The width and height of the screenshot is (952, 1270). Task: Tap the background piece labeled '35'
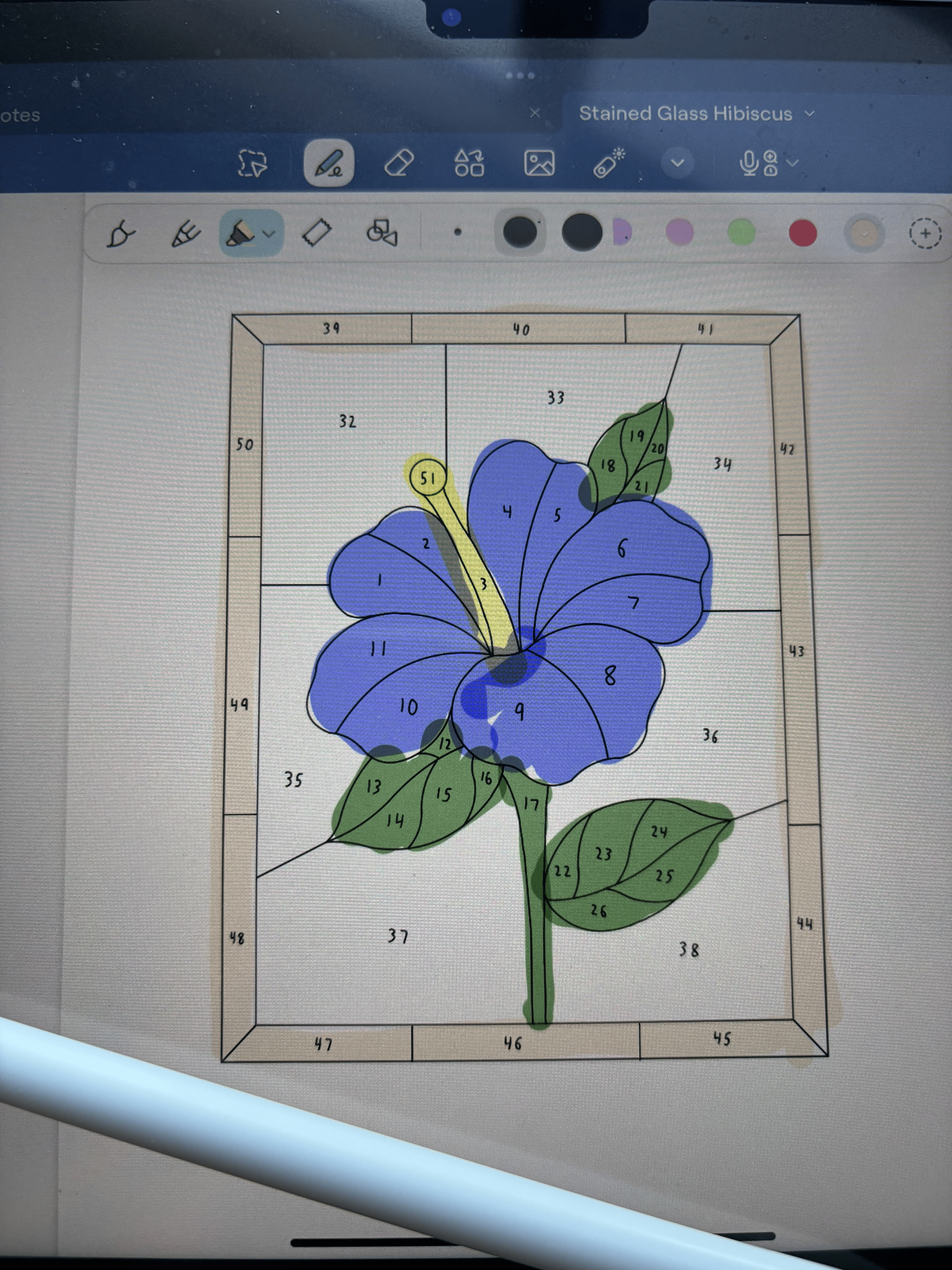(x=293, y=780)
